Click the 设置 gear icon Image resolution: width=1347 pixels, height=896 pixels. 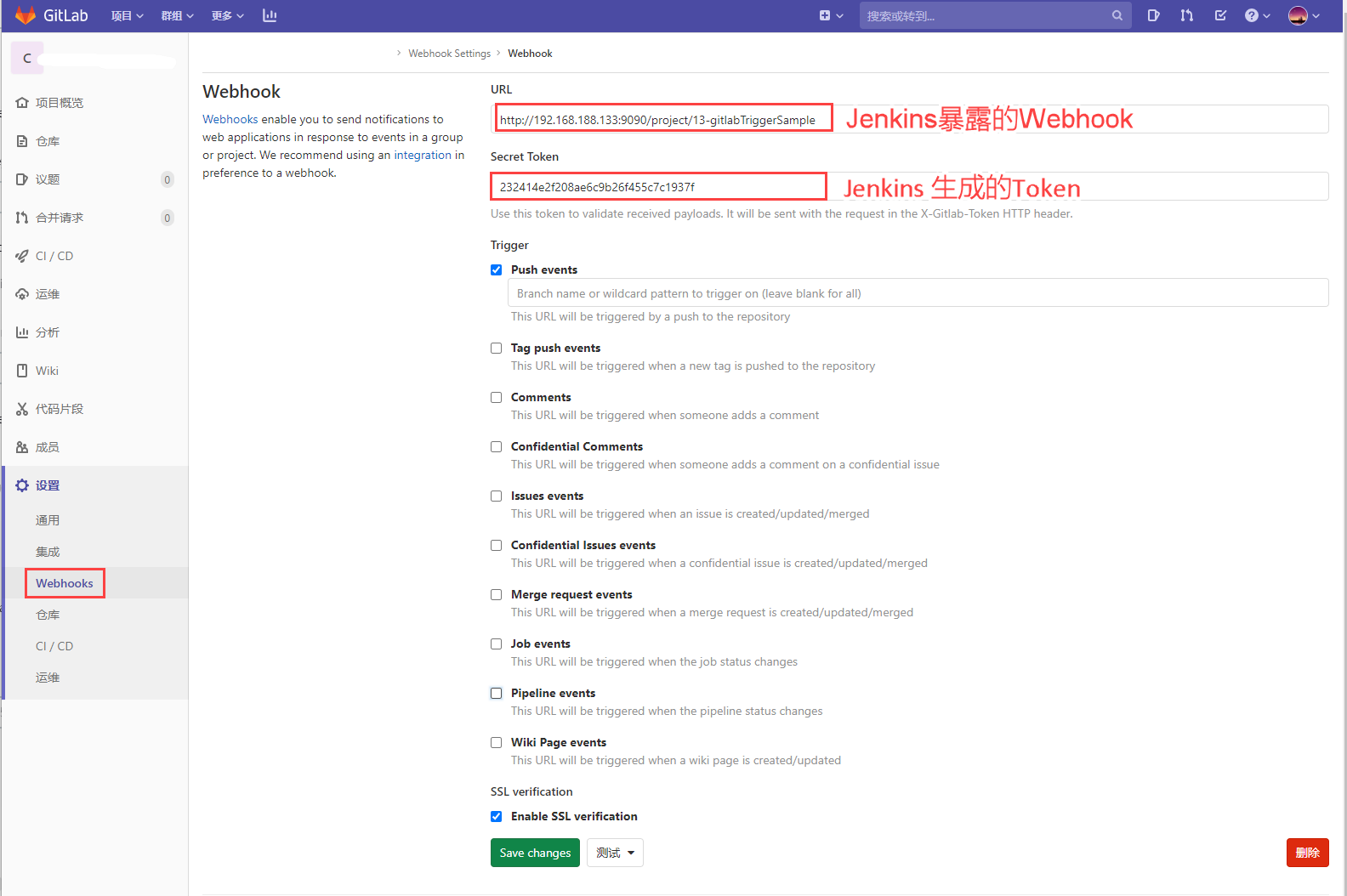click(x=22, y=485)
